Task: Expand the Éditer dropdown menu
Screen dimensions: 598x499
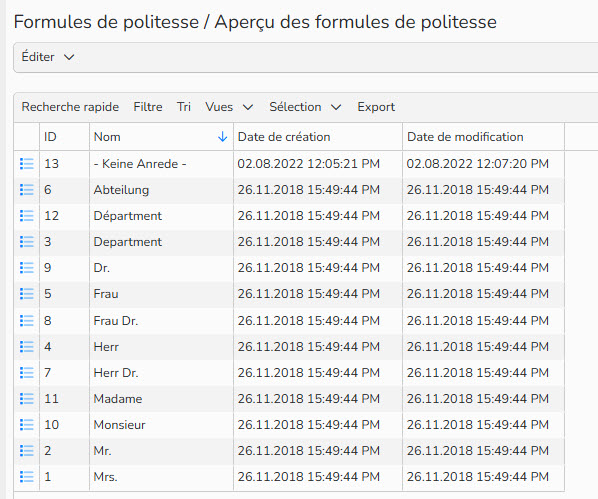Action: (x=48, y=57)
